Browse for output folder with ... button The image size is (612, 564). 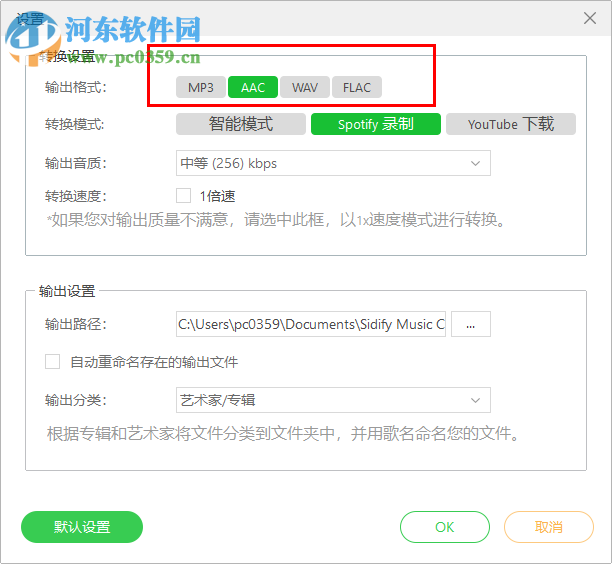point(471,324)
